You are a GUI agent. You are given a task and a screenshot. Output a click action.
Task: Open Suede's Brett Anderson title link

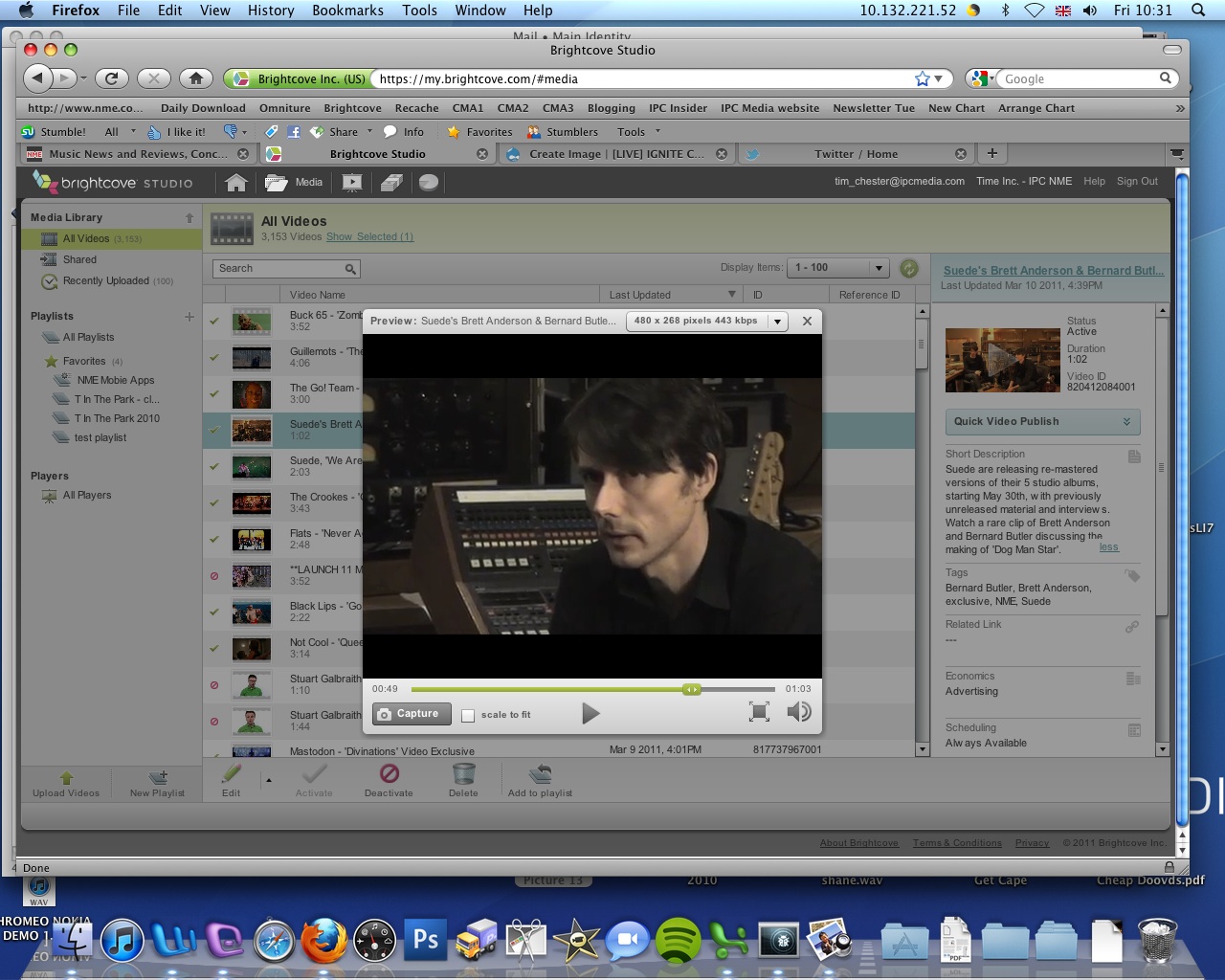coord(1053,271)
